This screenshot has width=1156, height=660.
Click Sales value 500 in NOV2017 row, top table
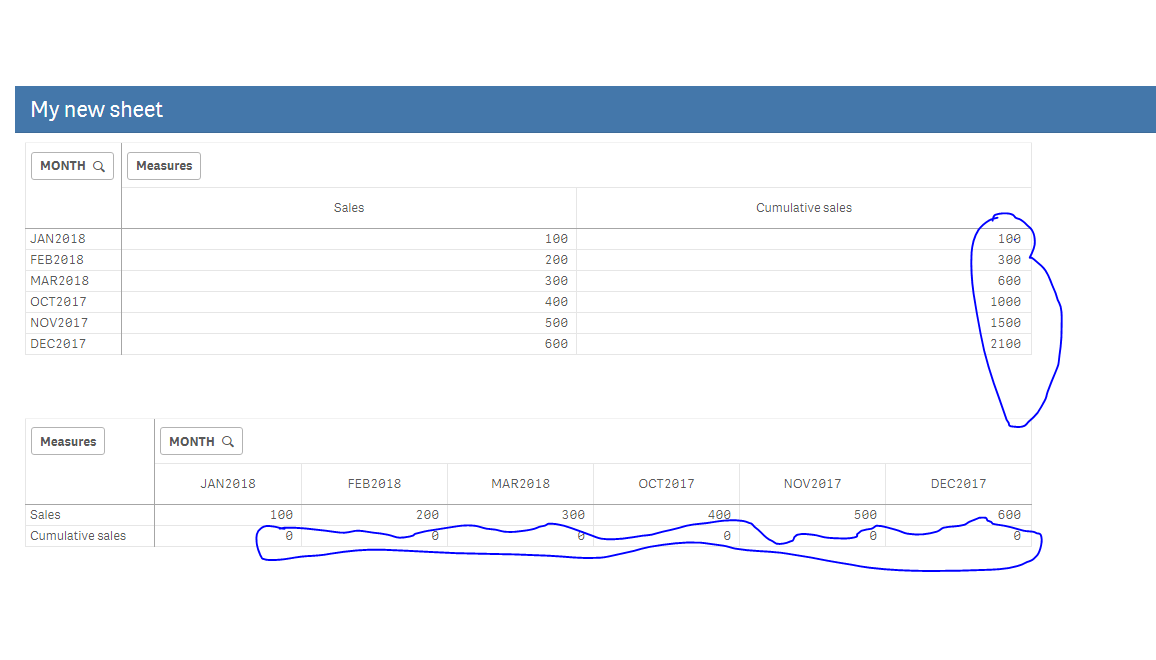tap(556, 323)
